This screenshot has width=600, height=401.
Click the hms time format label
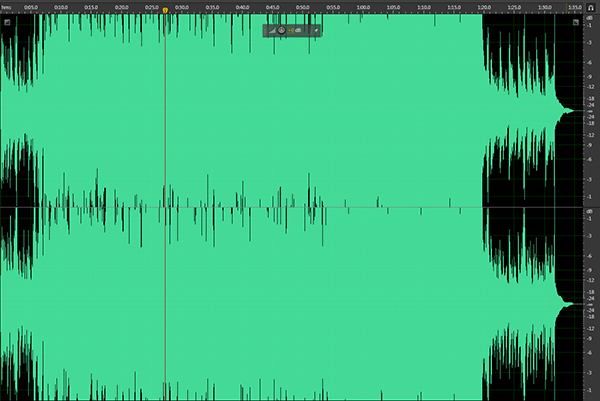[7, 9]
